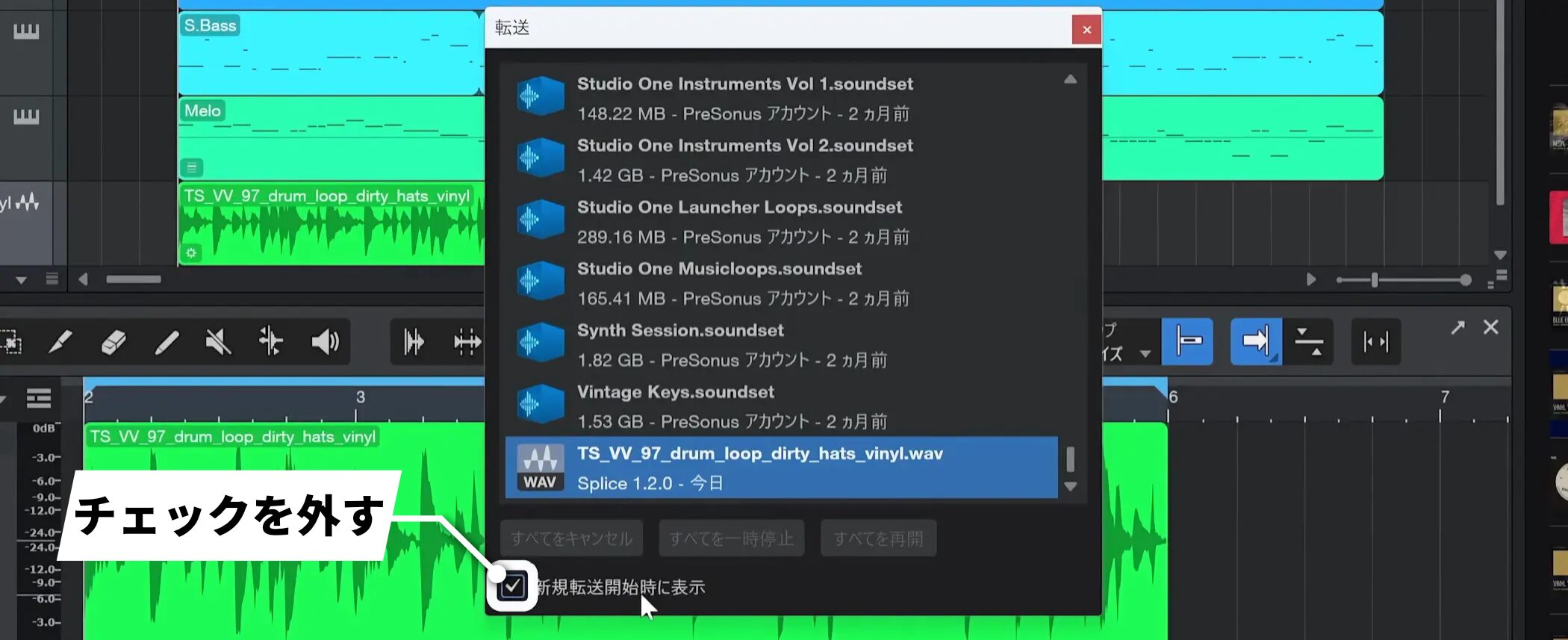Choose the Mute tool icon
1568x640 pixels.
[x=219, y=342]
